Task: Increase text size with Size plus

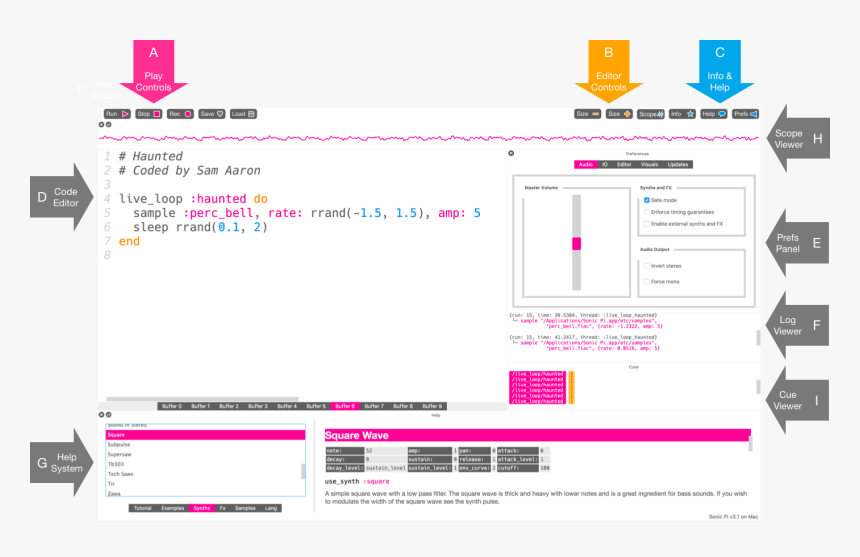Action: (x=619, y=114)
